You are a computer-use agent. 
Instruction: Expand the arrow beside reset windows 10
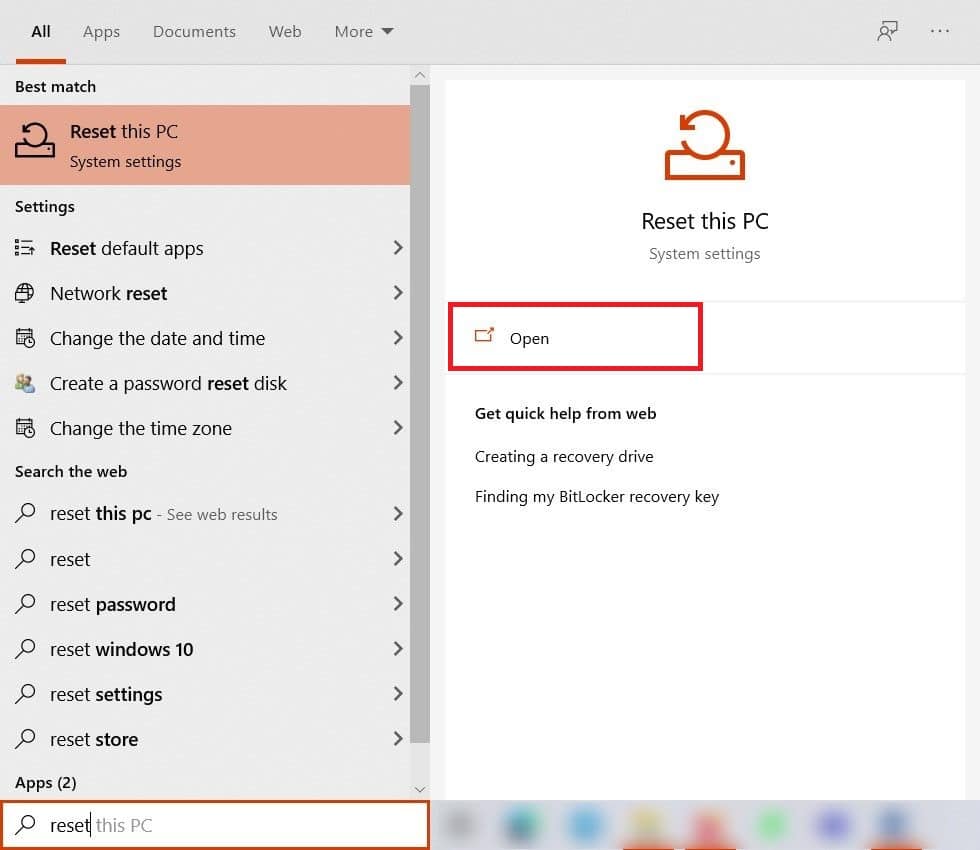click(x=397, y=649)
